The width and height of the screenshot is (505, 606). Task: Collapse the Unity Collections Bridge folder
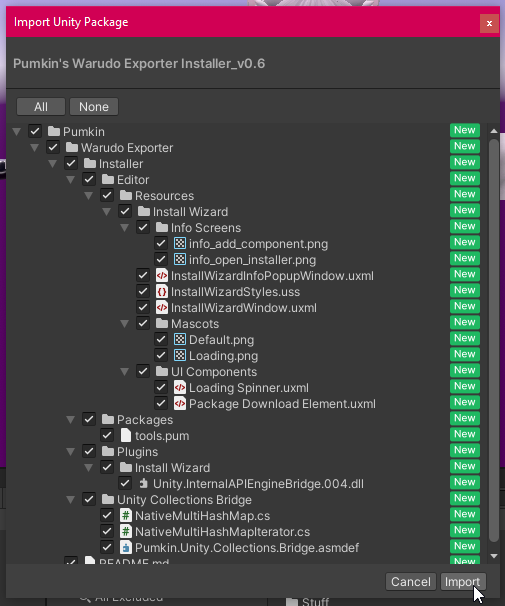(70, 500)
